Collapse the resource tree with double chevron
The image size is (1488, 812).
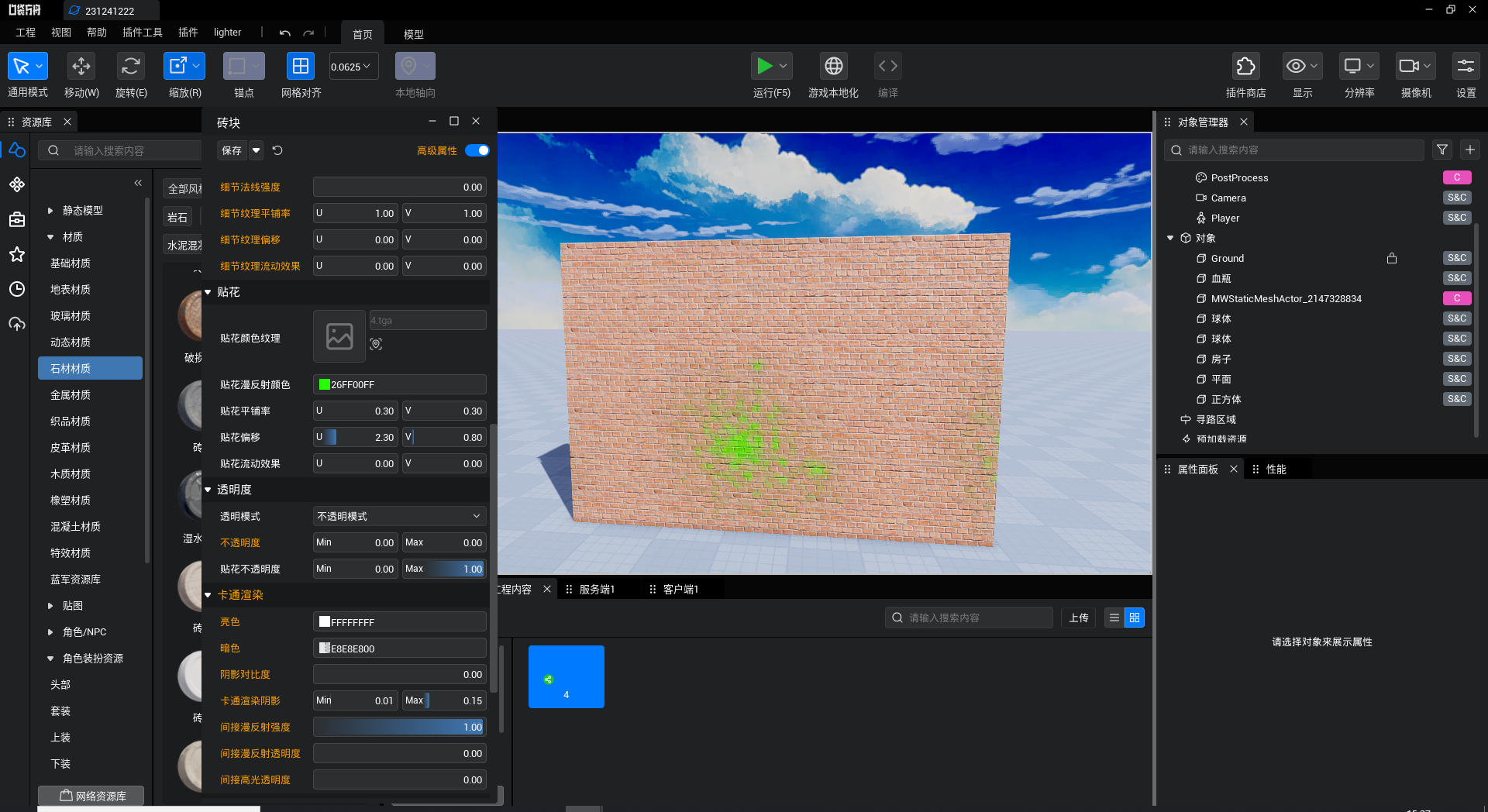[138, 183]
